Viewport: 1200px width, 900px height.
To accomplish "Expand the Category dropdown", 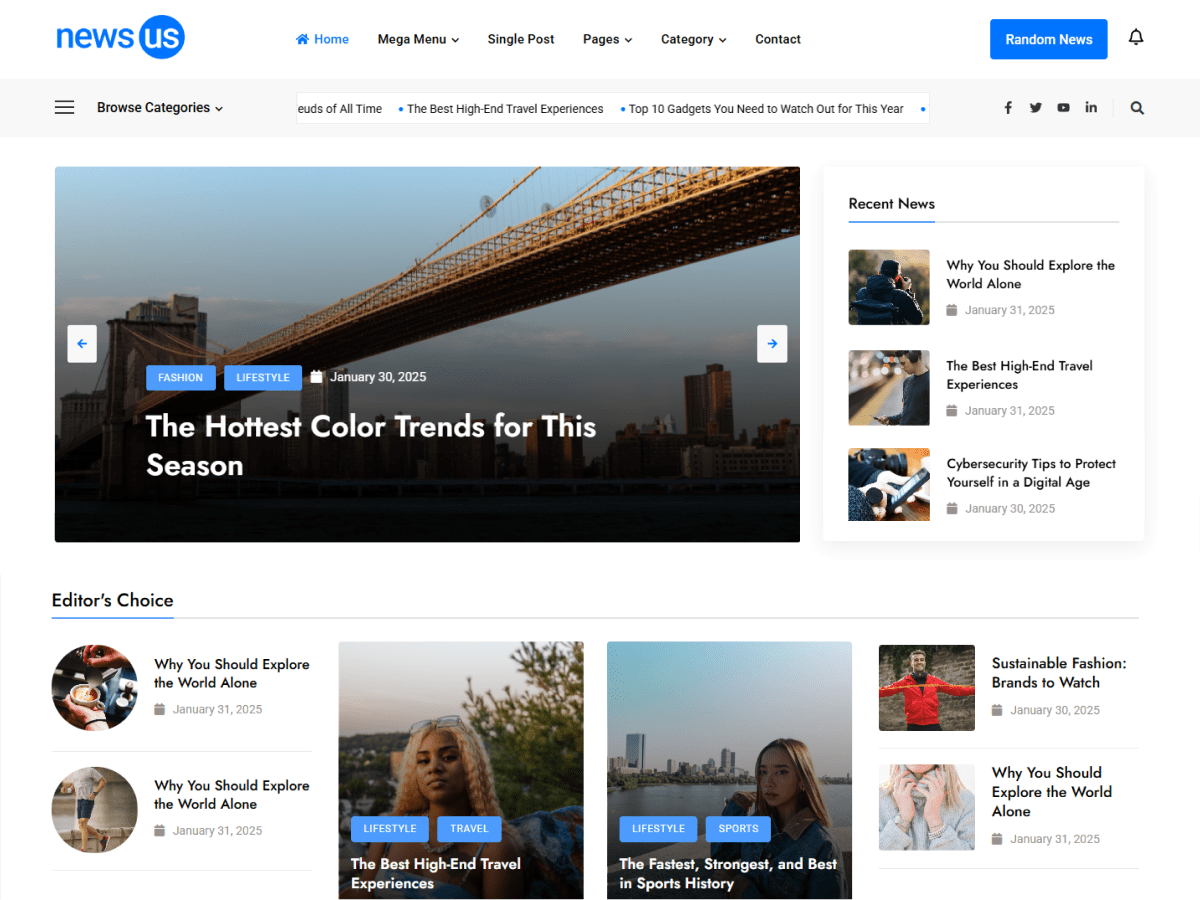I will (693, 39).
